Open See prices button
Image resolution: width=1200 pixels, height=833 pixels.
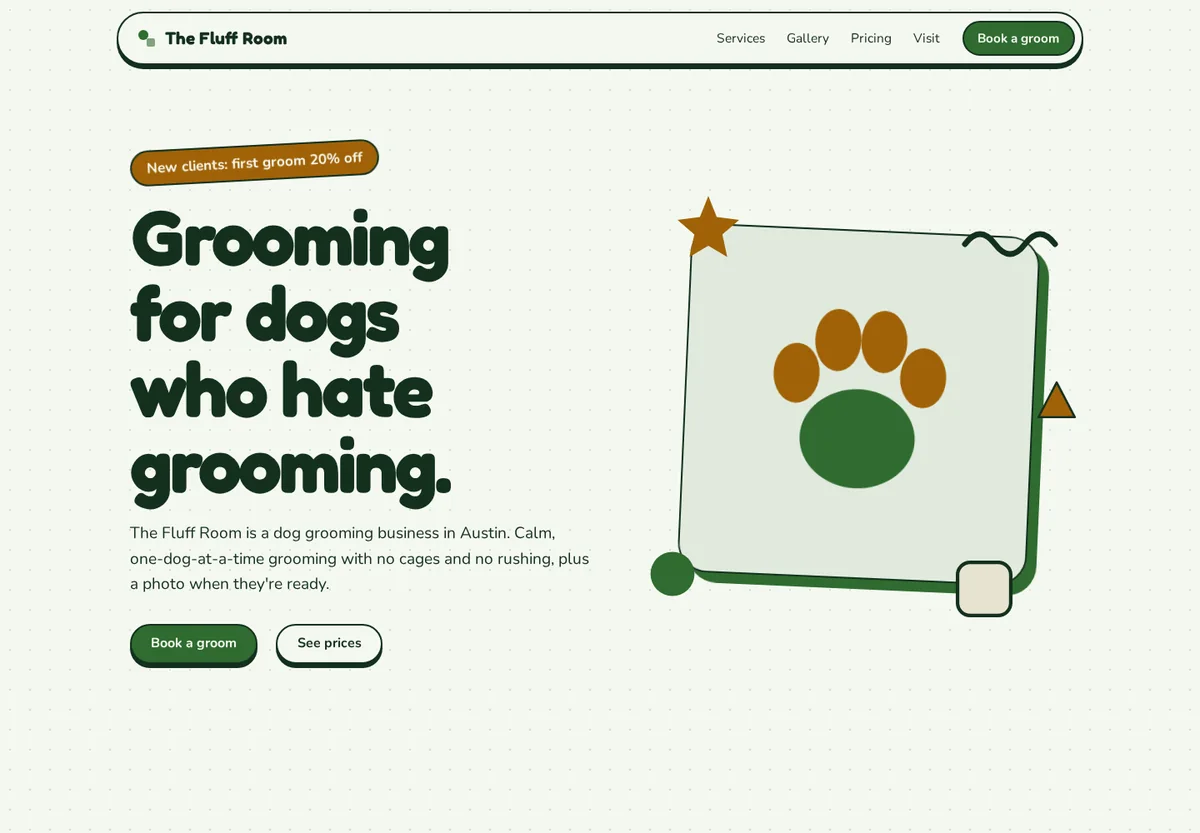click(329, 643)
